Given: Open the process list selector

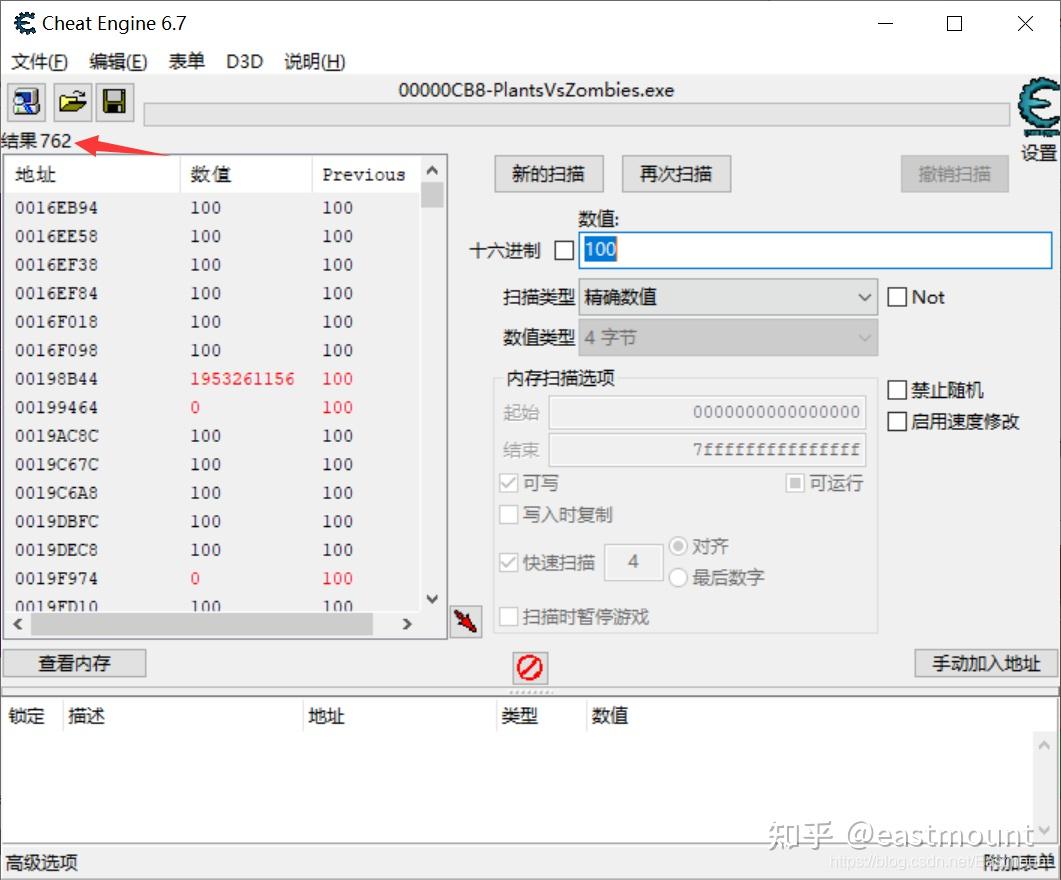Looking at the screenshot, I should click(x=25, y=102).
